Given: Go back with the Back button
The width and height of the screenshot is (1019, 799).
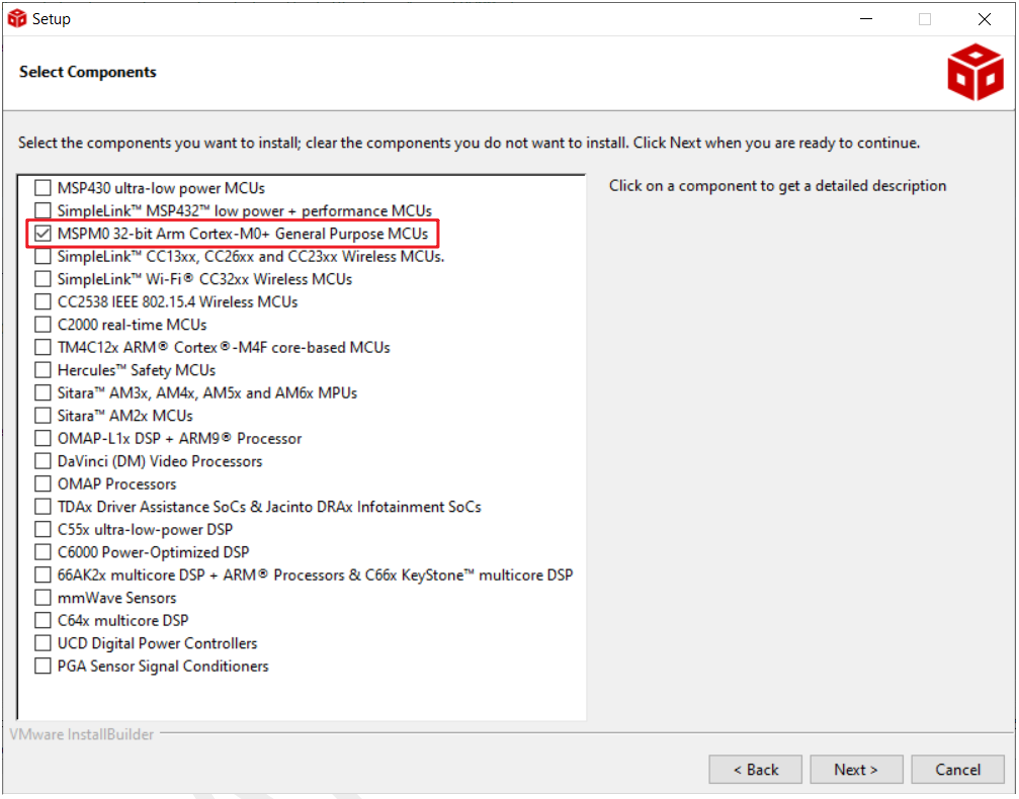Looking at the screenshot, I should 755,769.
